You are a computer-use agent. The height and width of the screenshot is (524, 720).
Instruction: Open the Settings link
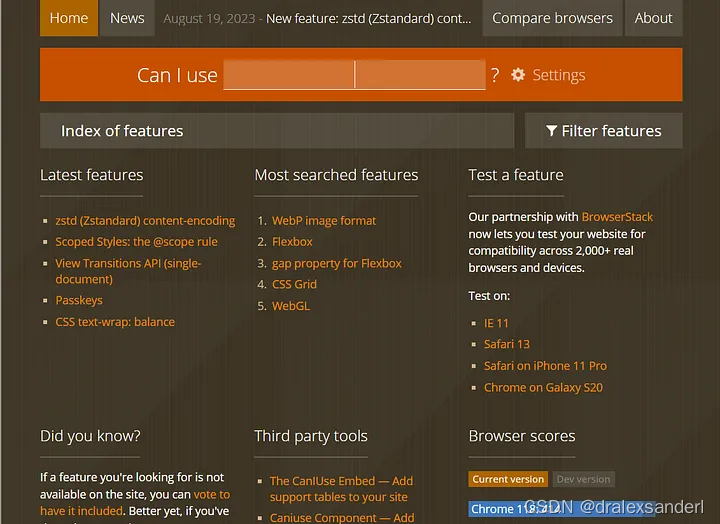click(558, 75)
